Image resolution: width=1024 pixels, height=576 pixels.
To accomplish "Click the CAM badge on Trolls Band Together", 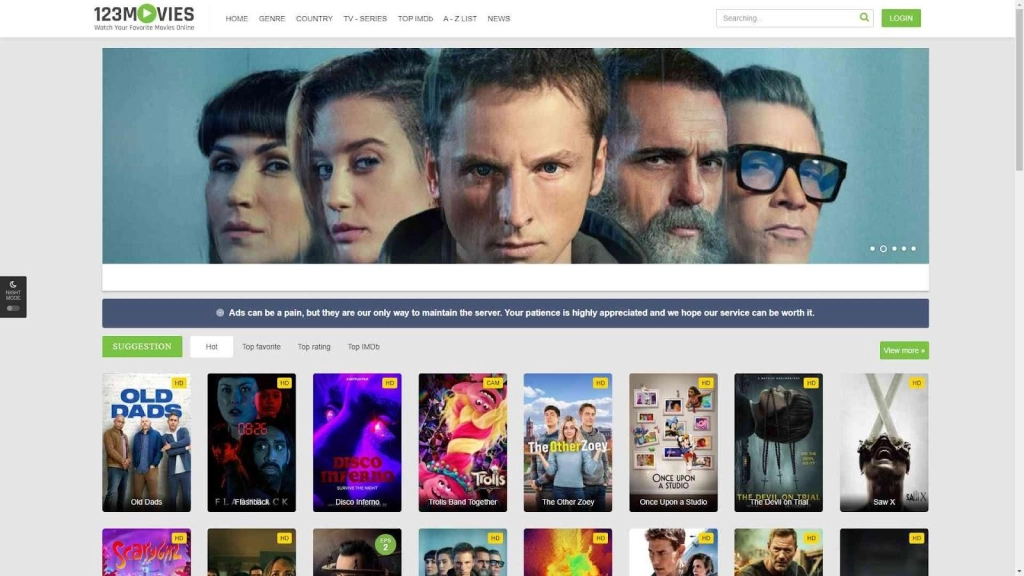I will (x=494, y=383).
